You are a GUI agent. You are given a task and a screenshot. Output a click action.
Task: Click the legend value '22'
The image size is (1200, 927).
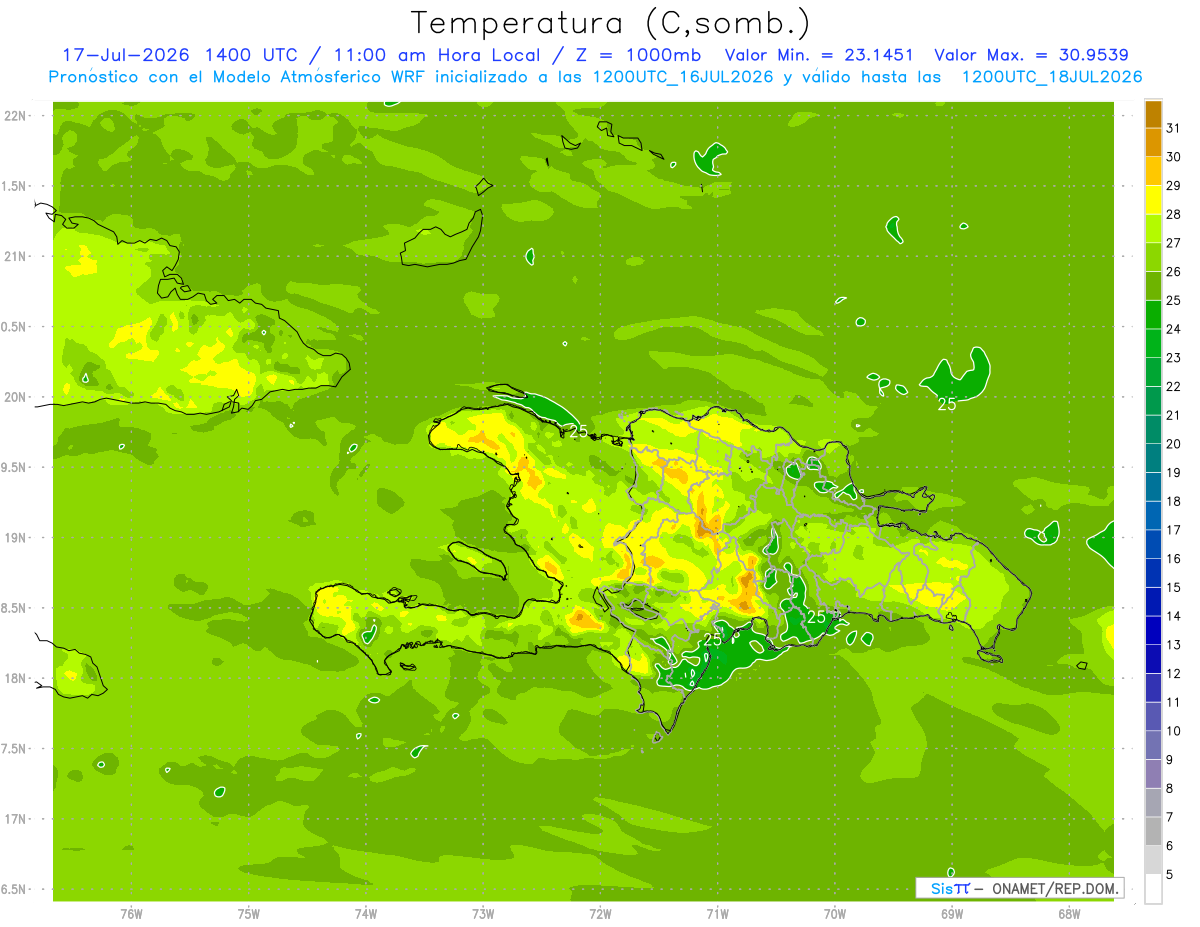tap(1174, 386)
